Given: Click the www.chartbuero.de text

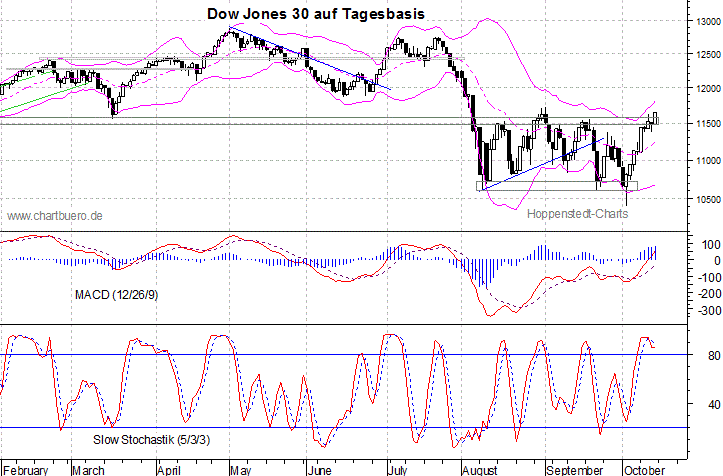Looking at the screenshot, I should click(x=55, y=216).
